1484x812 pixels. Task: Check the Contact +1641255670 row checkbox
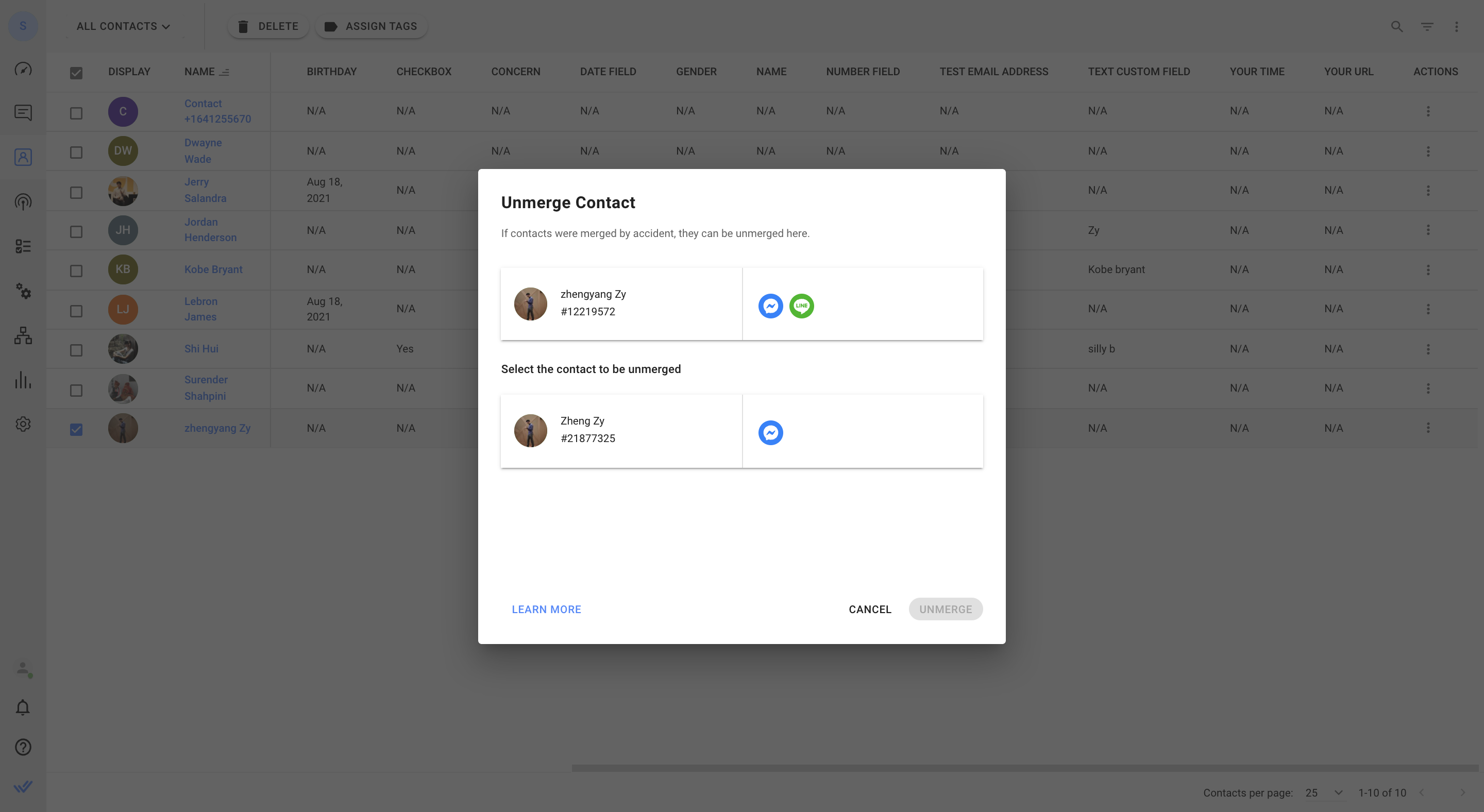point(76,113)
